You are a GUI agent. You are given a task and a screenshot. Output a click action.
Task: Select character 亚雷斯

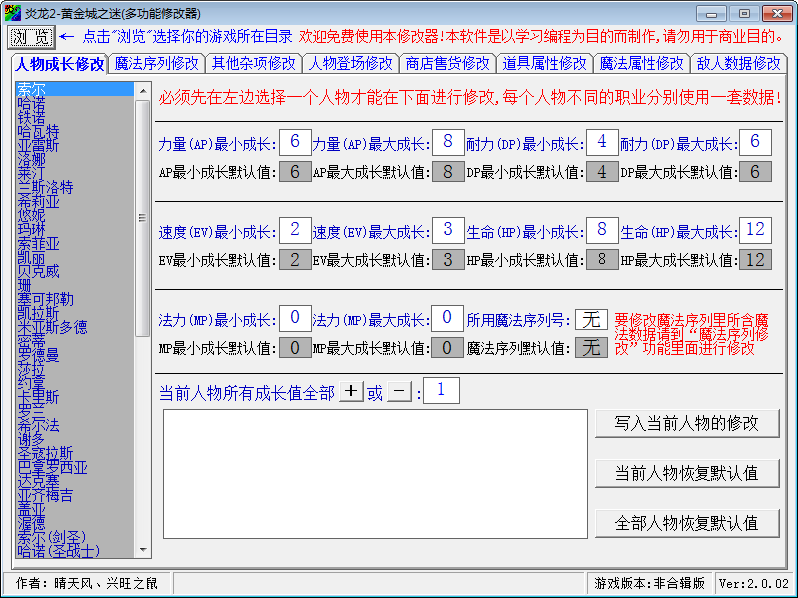[x=75, y=146]
